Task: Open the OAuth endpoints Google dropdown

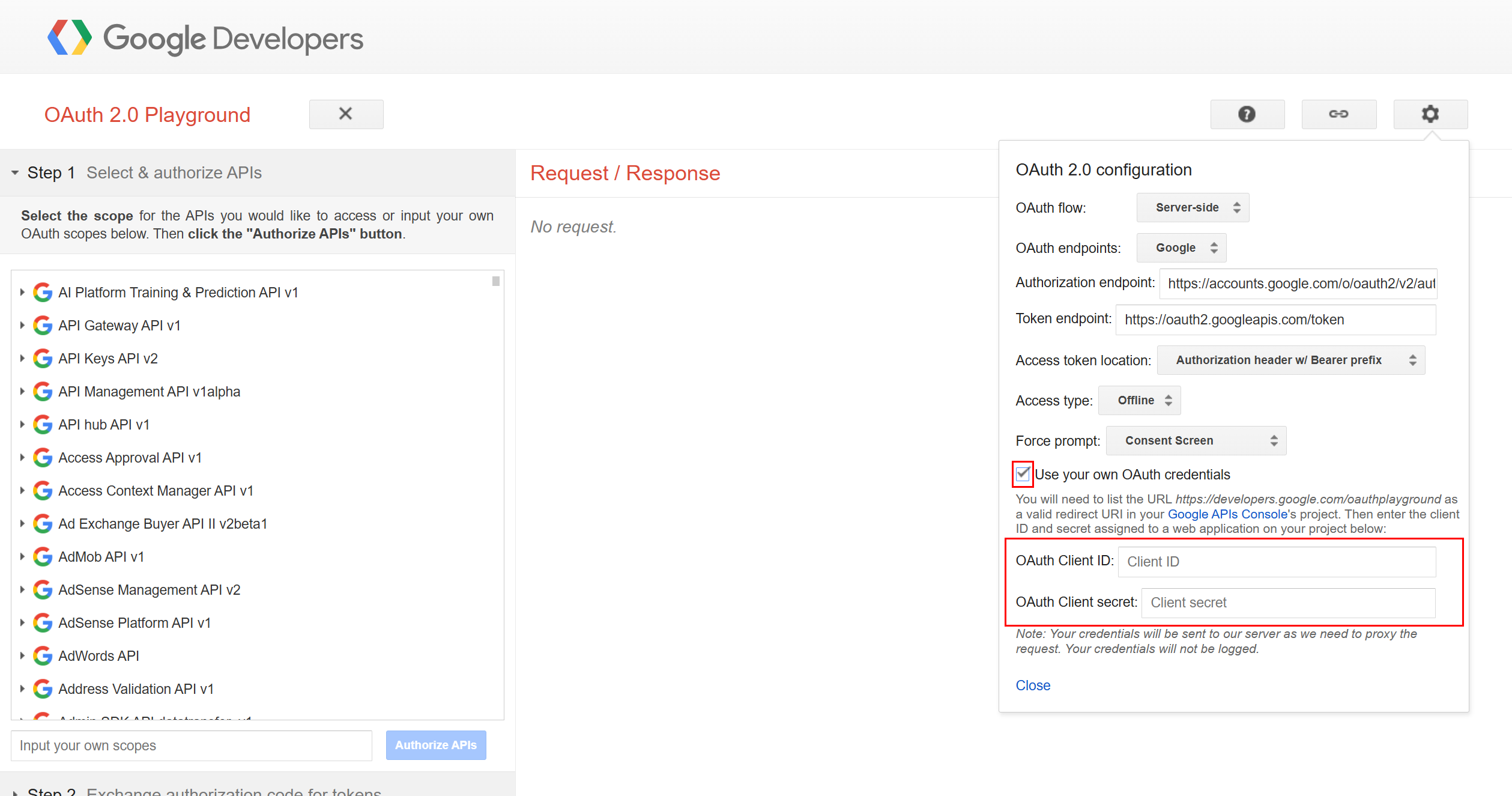Action: [x=1181, y=248]
